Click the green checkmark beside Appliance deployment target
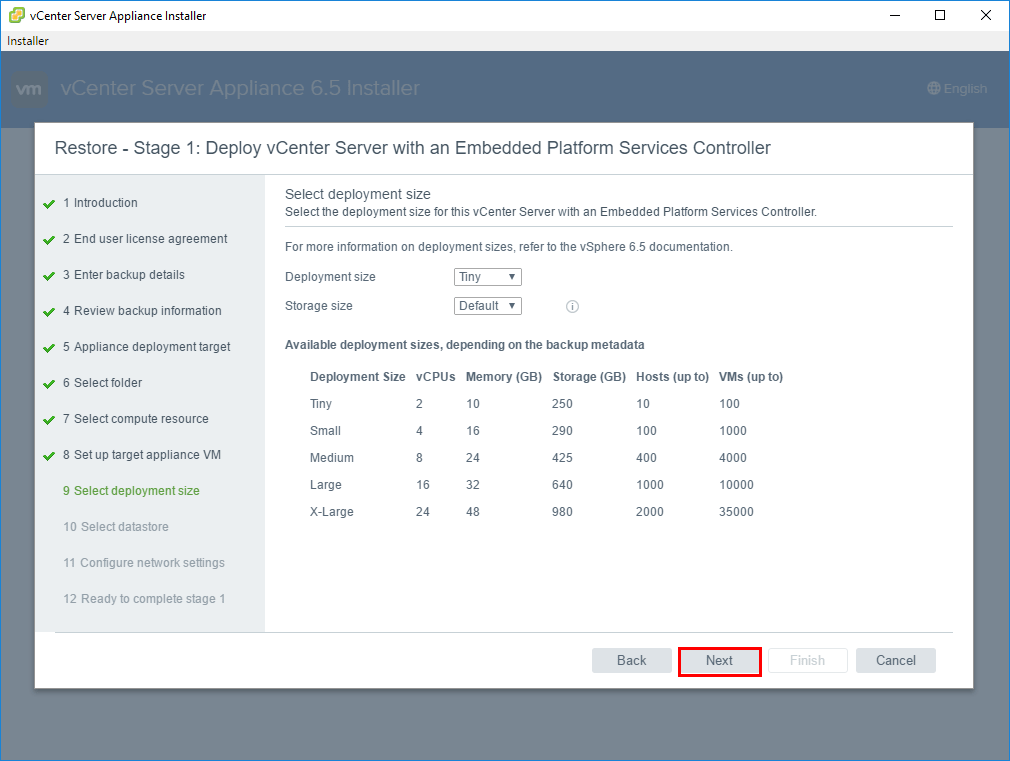Viewport: 1010px width, 761px height. 49,349
